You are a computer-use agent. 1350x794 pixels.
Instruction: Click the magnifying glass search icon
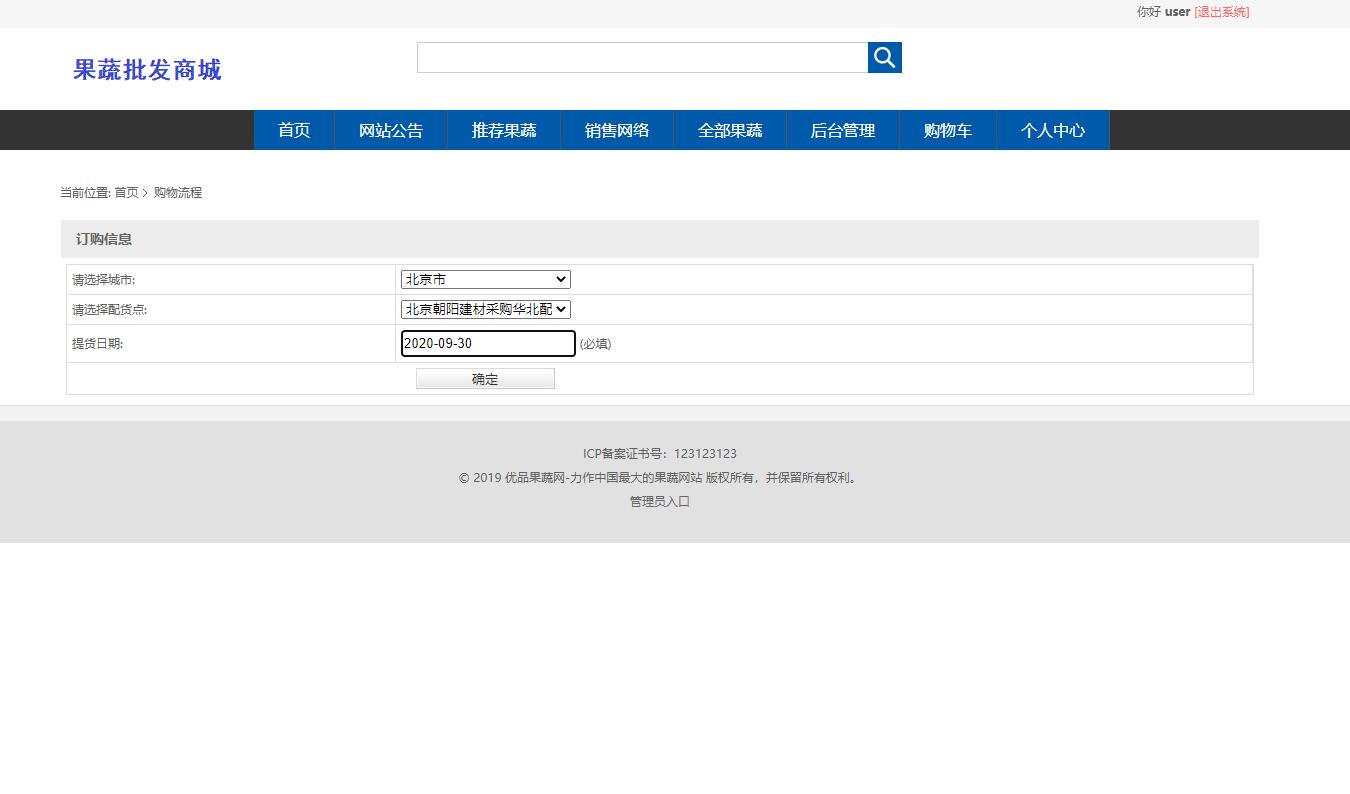coord(884,57)
